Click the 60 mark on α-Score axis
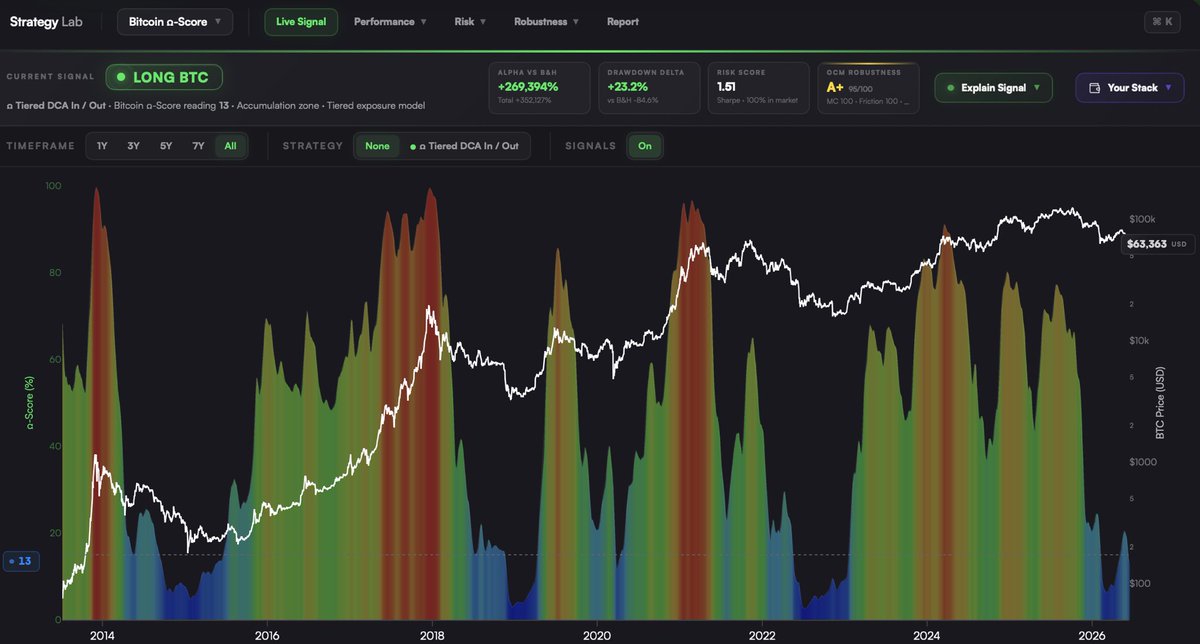The height and width of the screenshot is (644, 1200). click(55, 360)
